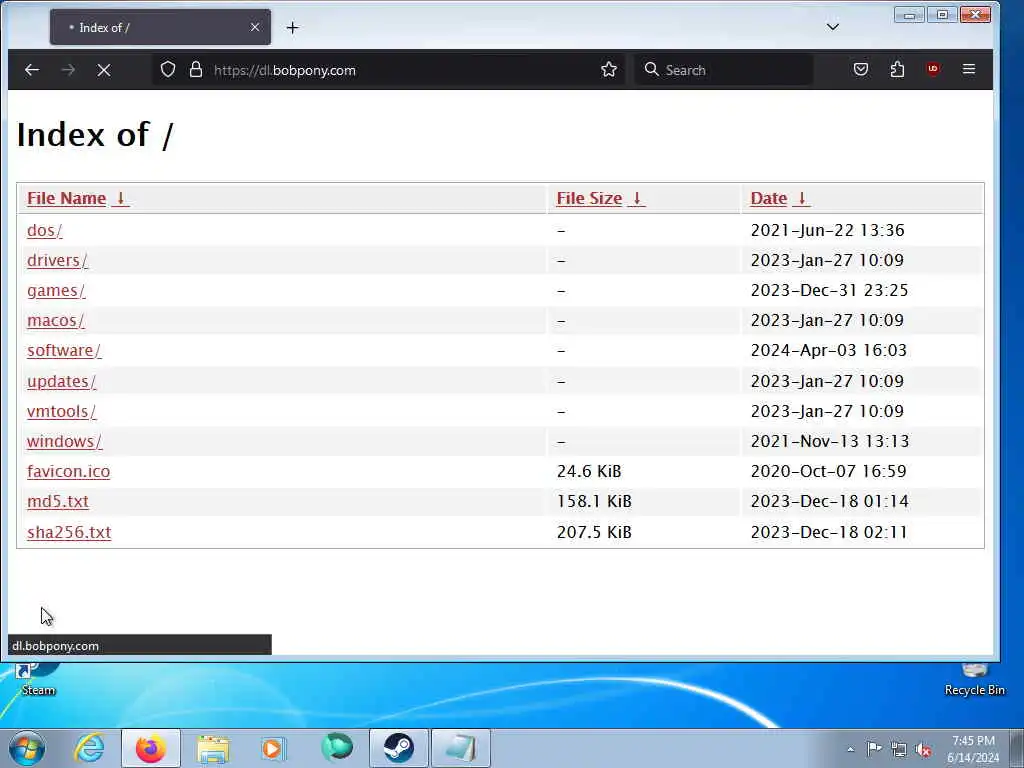Open the clock showing 7:45 PM
This screenshot has width=1024, height=768.
pos(973,749)
